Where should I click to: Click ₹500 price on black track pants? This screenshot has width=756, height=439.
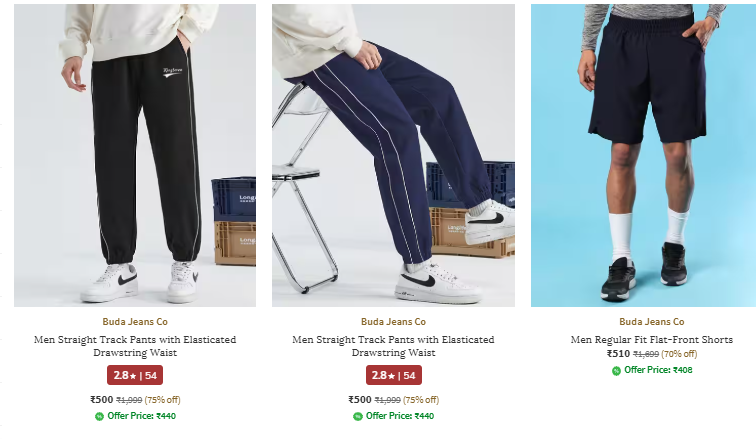pos(102,399)
